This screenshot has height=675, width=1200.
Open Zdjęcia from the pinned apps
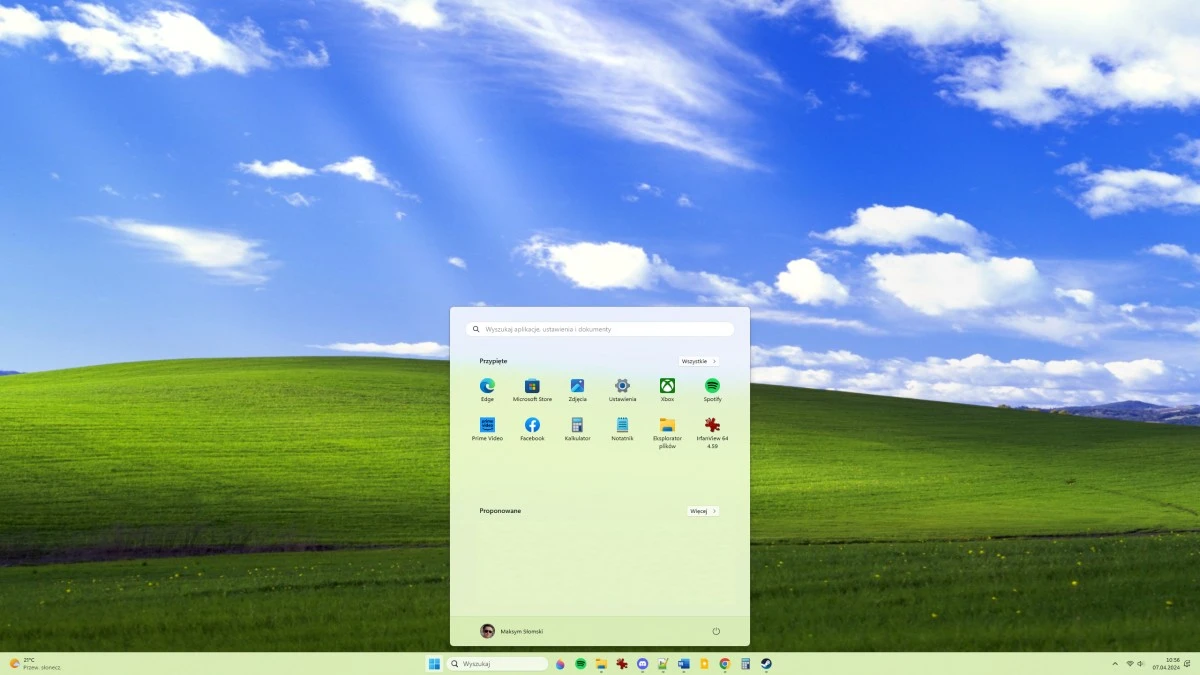(577, 385)
